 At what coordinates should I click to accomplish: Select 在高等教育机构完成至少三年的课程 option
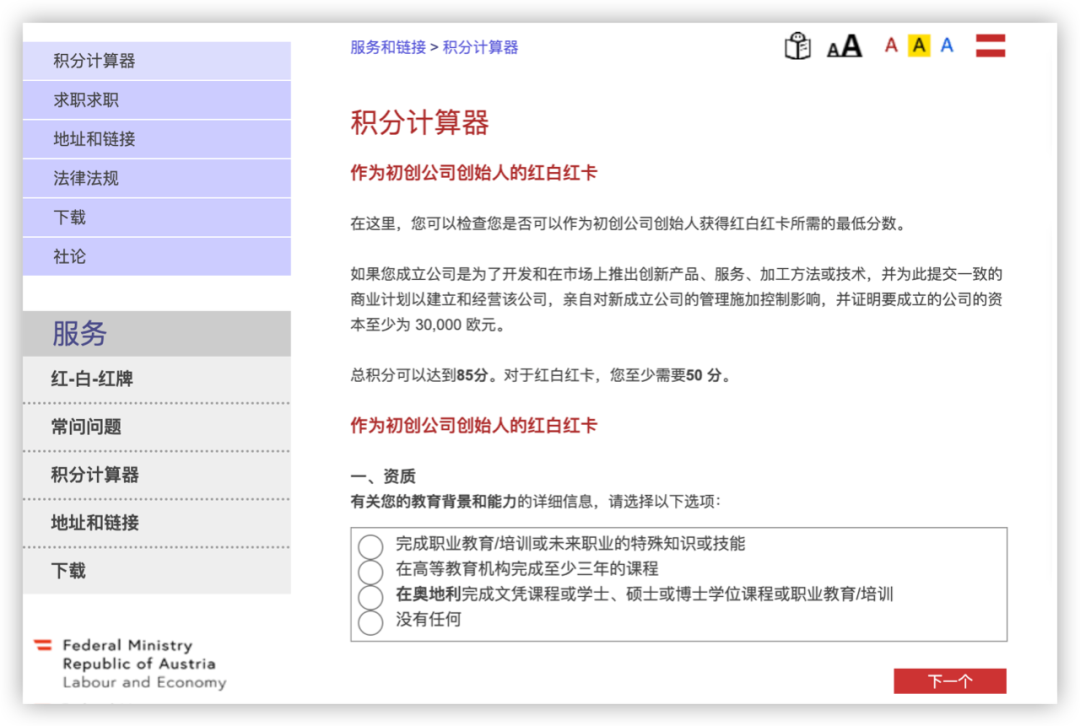point(371,572)
